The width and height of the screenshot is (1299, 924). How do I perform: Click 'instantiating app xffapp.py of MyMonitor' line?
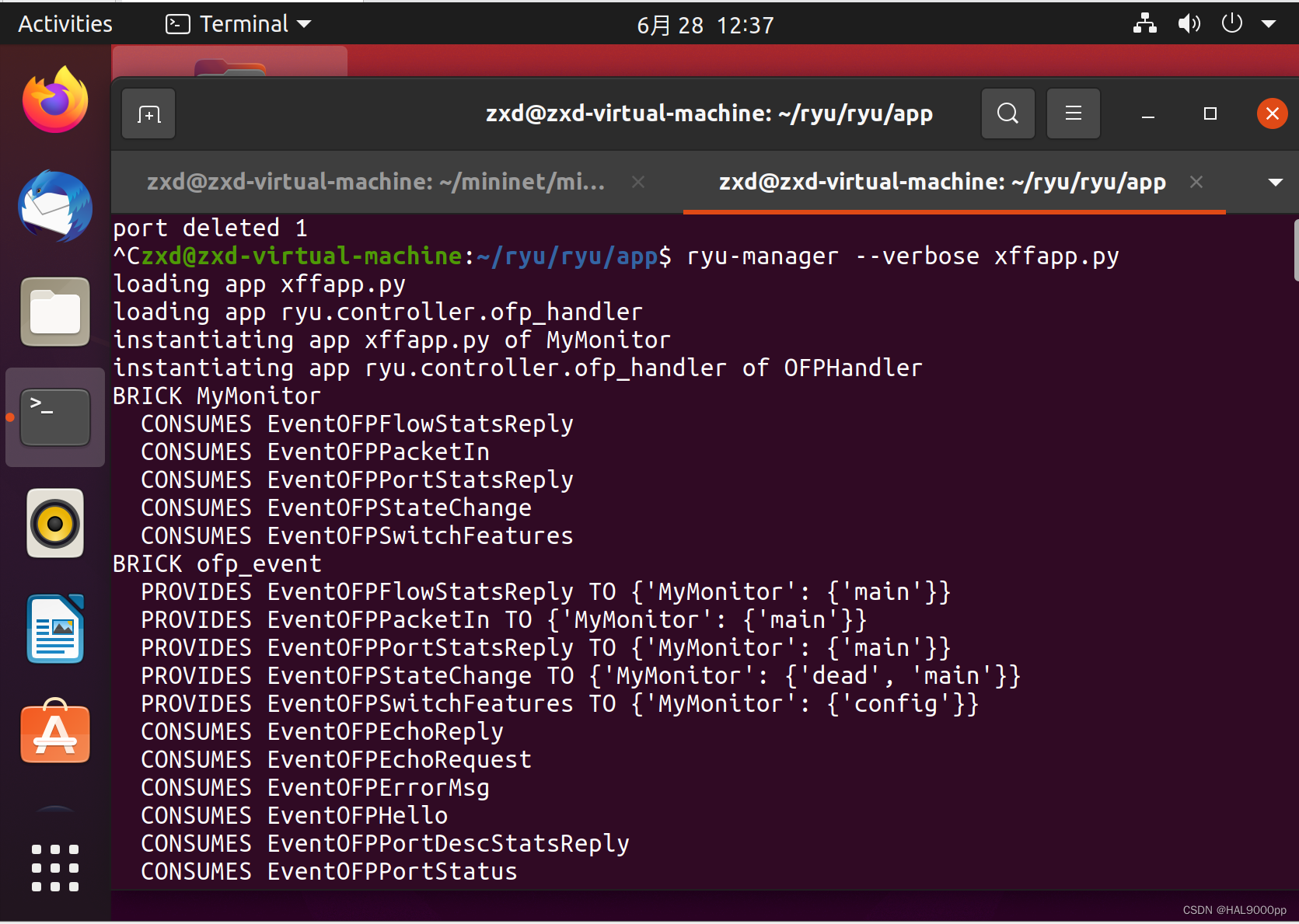tap(392, 340)
